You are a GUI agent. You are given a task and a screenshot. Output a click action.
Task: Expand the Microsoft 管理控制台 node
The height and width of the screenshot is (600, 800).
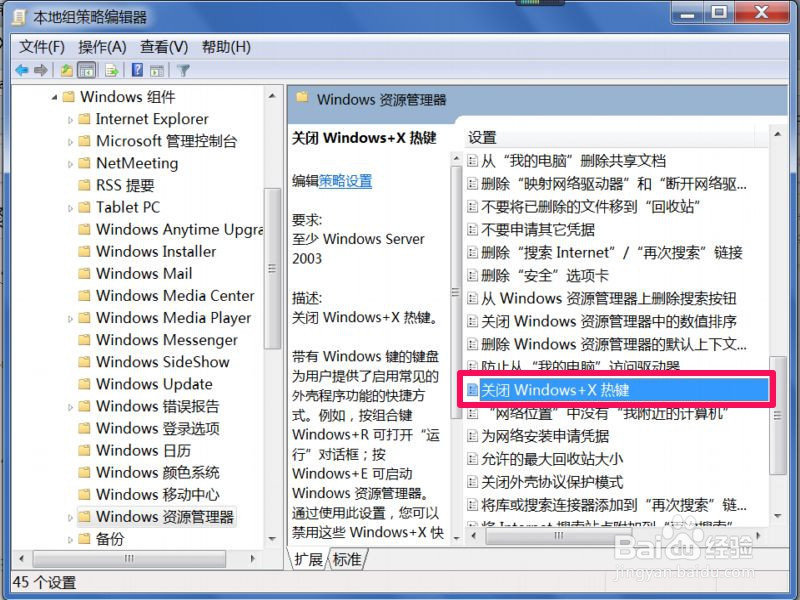(70, 142)
